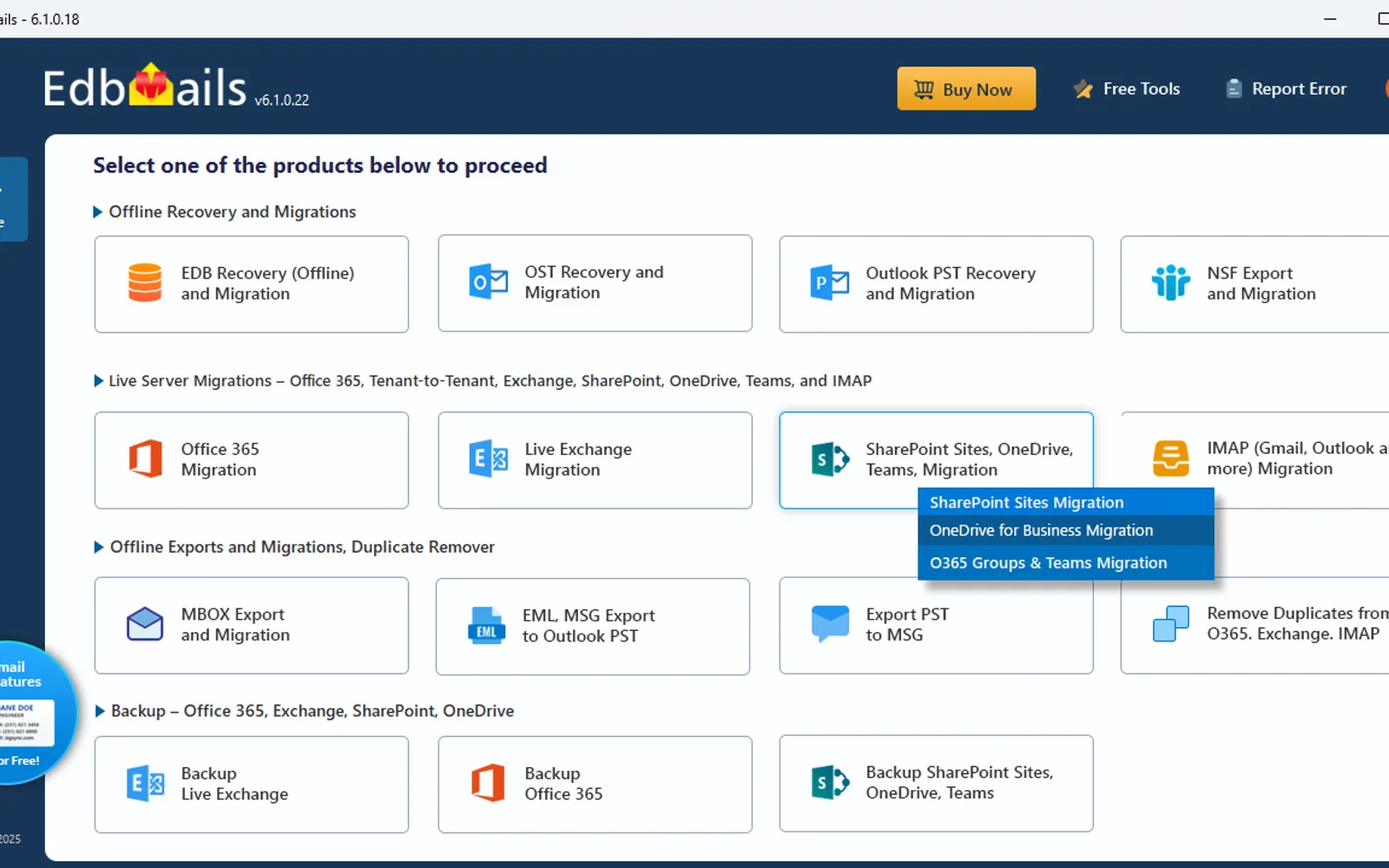Image resolution: width=1389 pixels, height=868 pixels.
Task: Select EDB Recovery (Offline) and Migration card
Action: point(252,284)
